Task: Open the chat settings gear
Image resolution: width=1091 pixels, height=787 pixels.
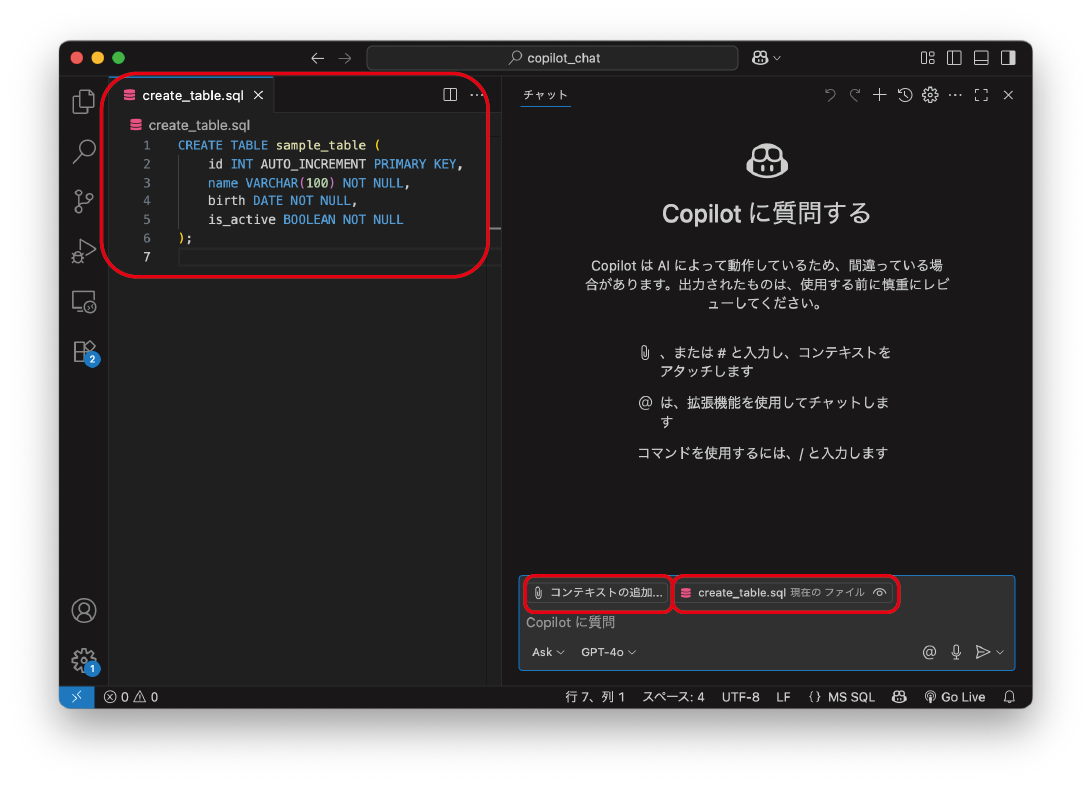Action: (930, 95)
